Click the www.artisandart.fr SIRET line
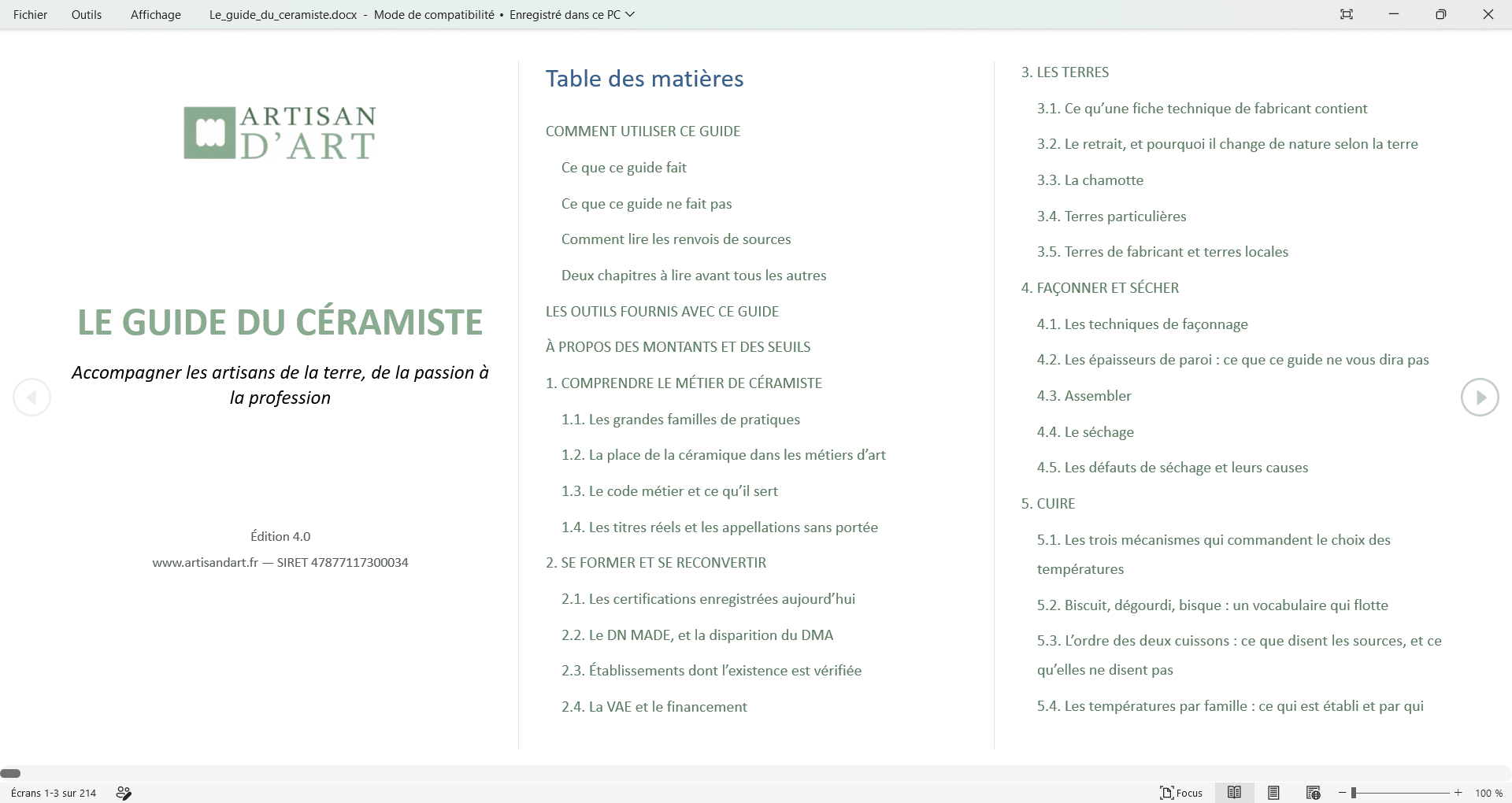This screenshot has height=803, width=1512. tap(280, 563)
